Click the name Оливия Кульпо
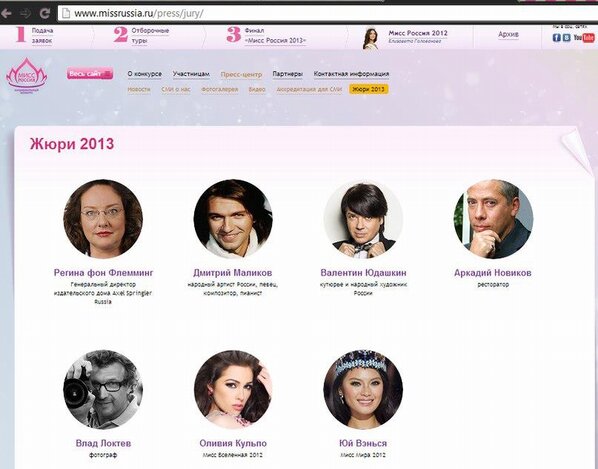Screen dimensions: 598x469 [233, 443]
